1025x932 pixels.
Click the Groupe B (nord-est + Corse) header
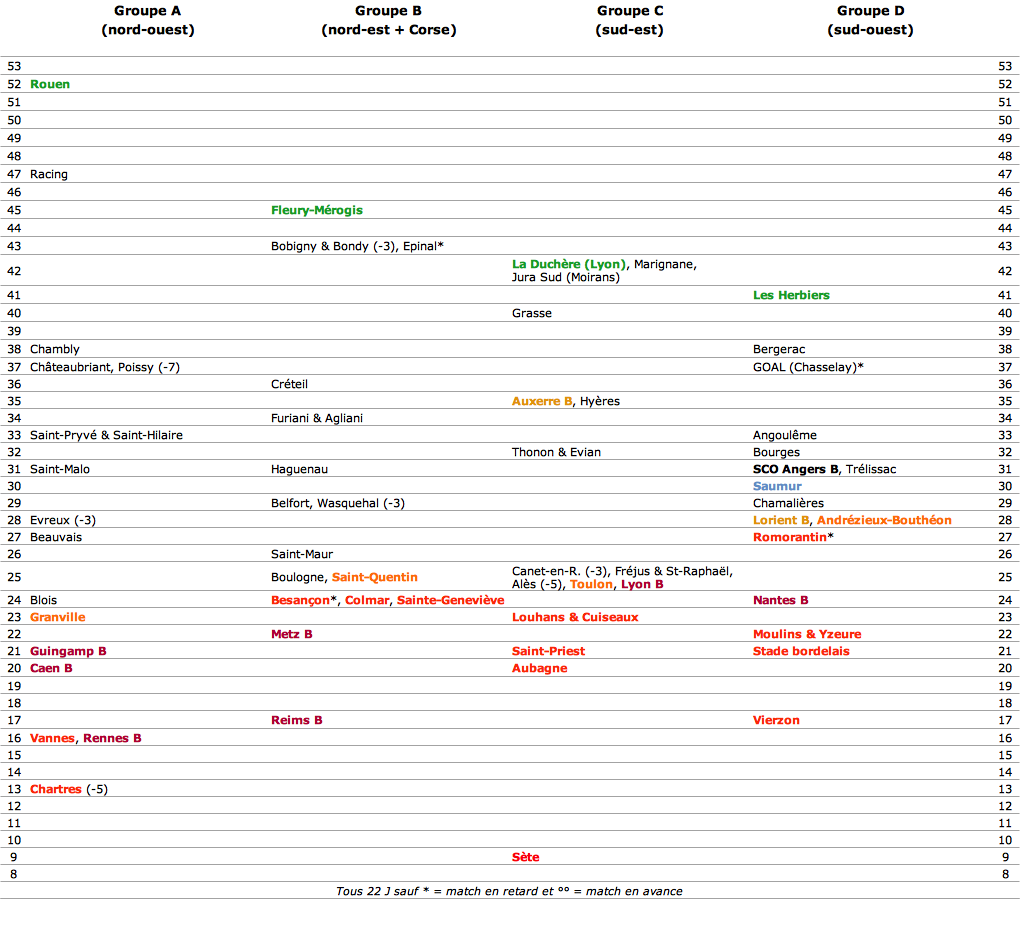[388, 20]
